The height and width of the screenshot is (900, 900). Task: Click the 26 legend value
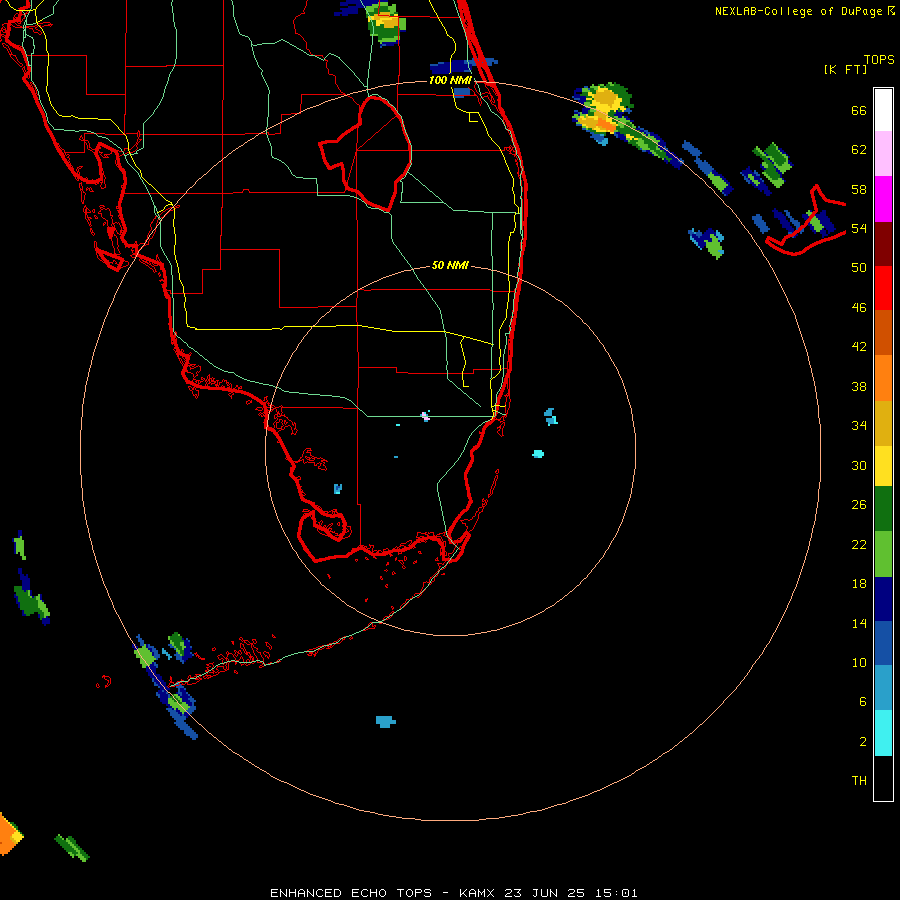pos(859,505)
